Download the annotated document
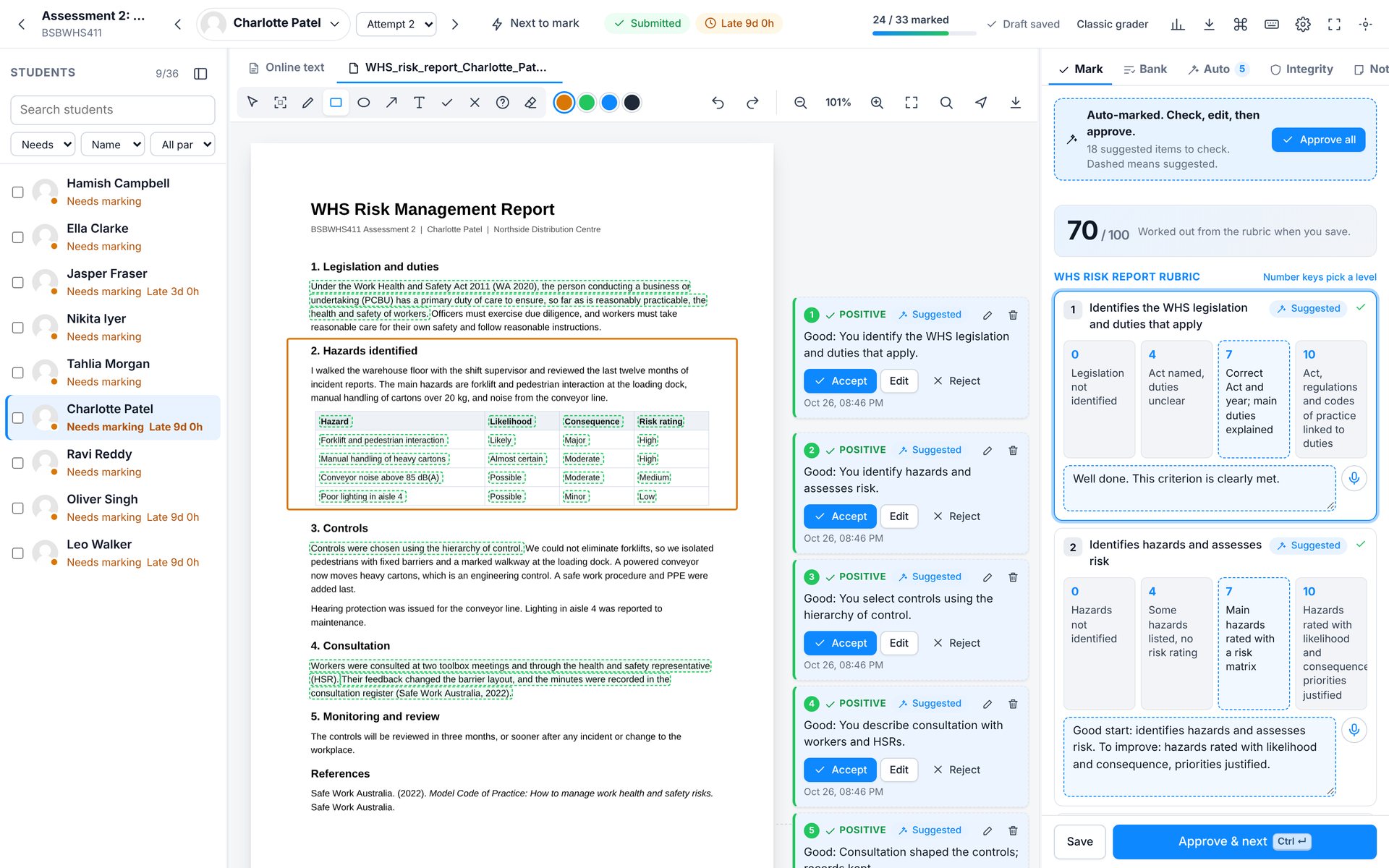Screen dimensions: 1389x868 pyautogui.click(x=1016, y=103)
